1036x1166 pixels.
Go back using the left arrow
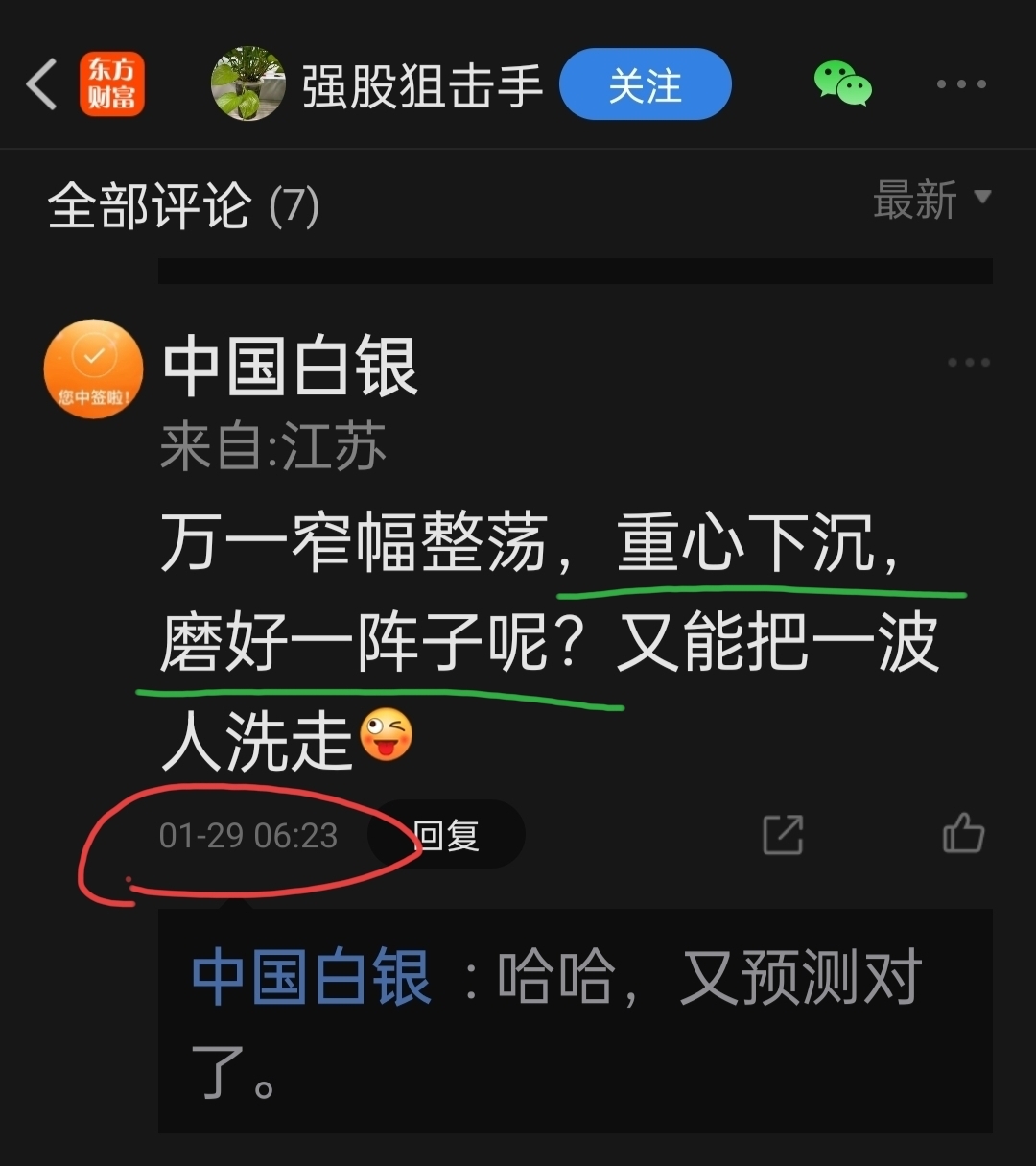tap(41, 84)
